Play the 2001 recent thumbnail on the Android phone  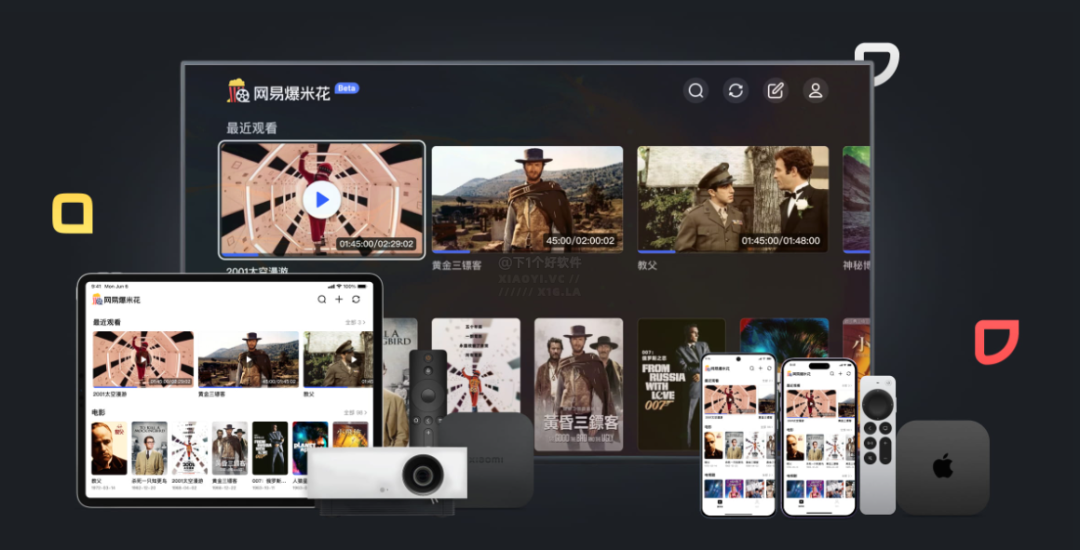(730, 399)
